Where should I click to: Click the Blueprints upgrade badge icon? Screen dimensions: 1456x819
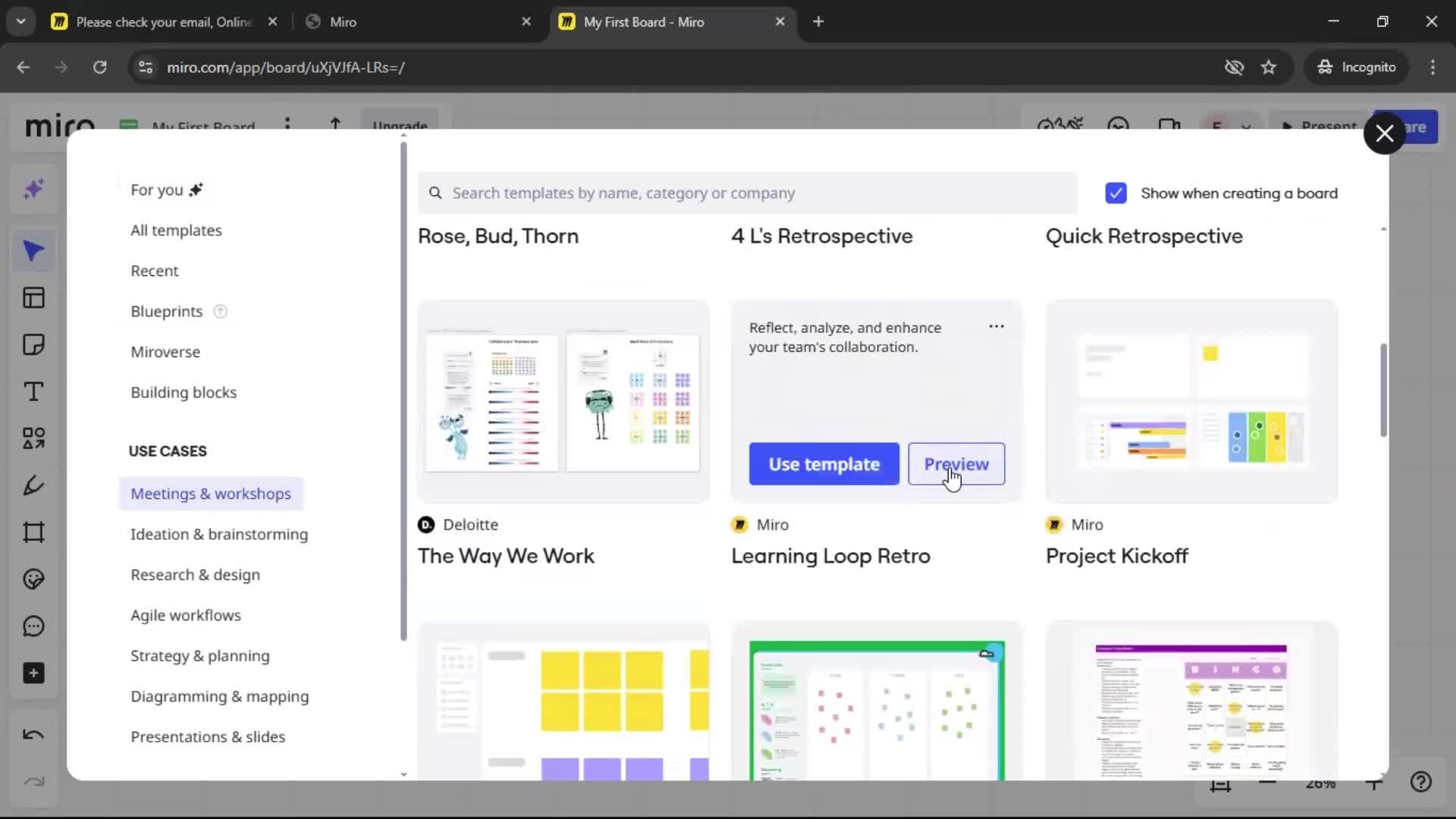221,312
